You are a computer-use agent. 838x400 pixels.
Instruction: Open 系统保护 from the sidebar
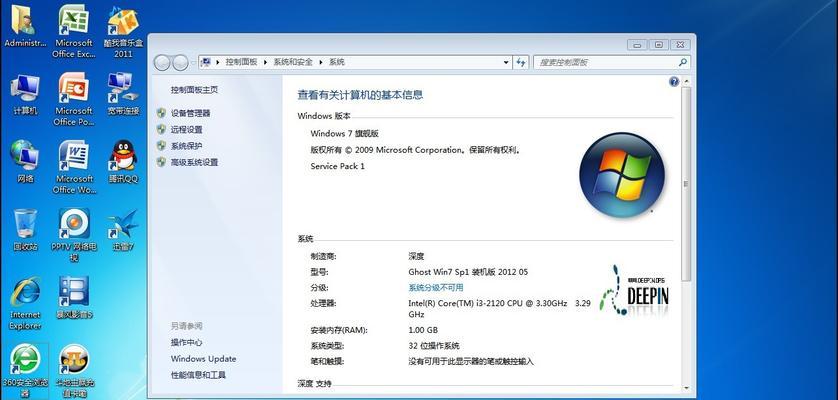187,145
